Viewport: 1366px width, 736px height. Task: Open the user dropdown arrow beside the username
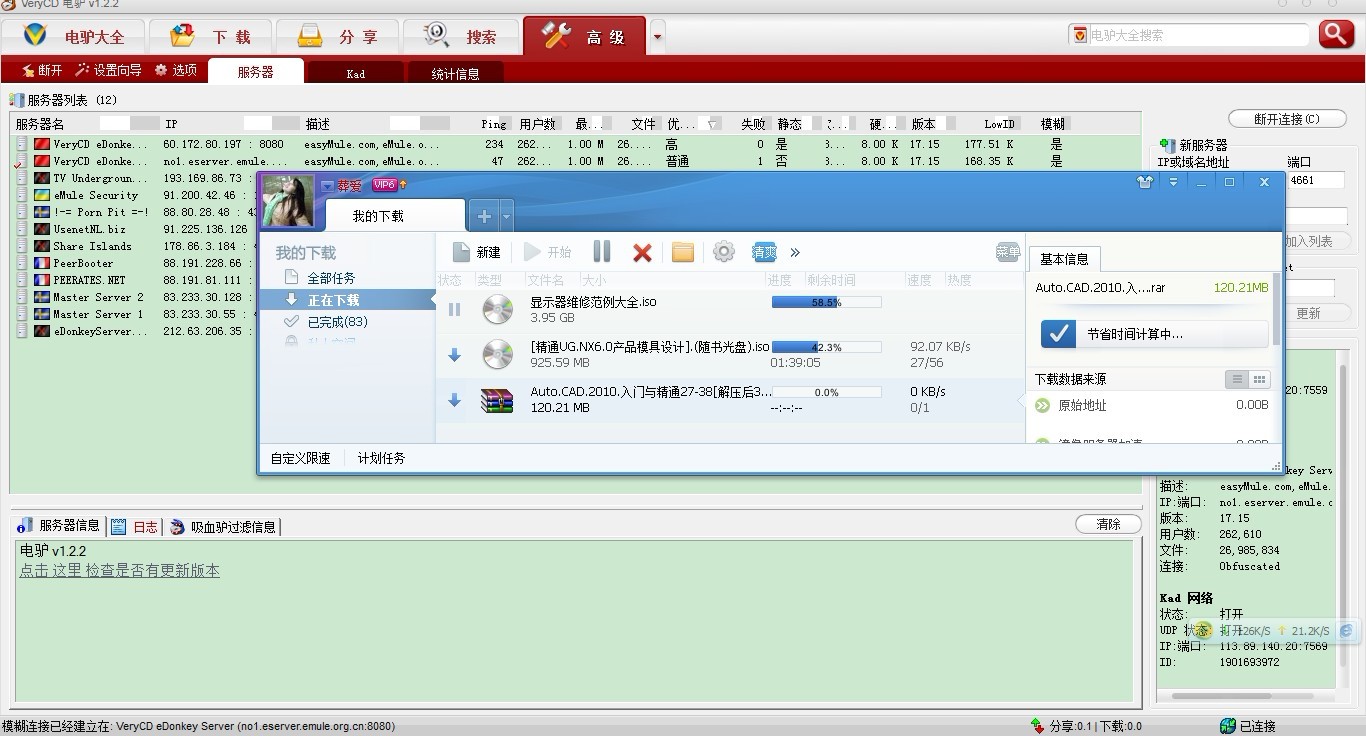(x=327, y=186)
